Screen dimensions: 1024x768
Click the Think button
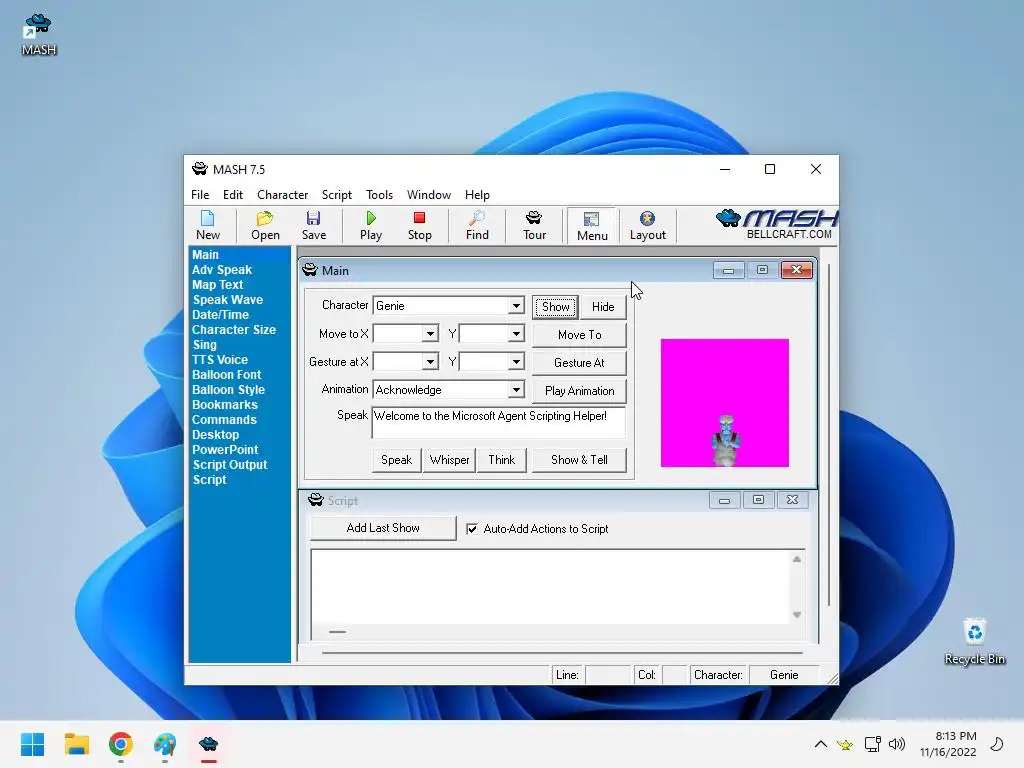(502, 460)
